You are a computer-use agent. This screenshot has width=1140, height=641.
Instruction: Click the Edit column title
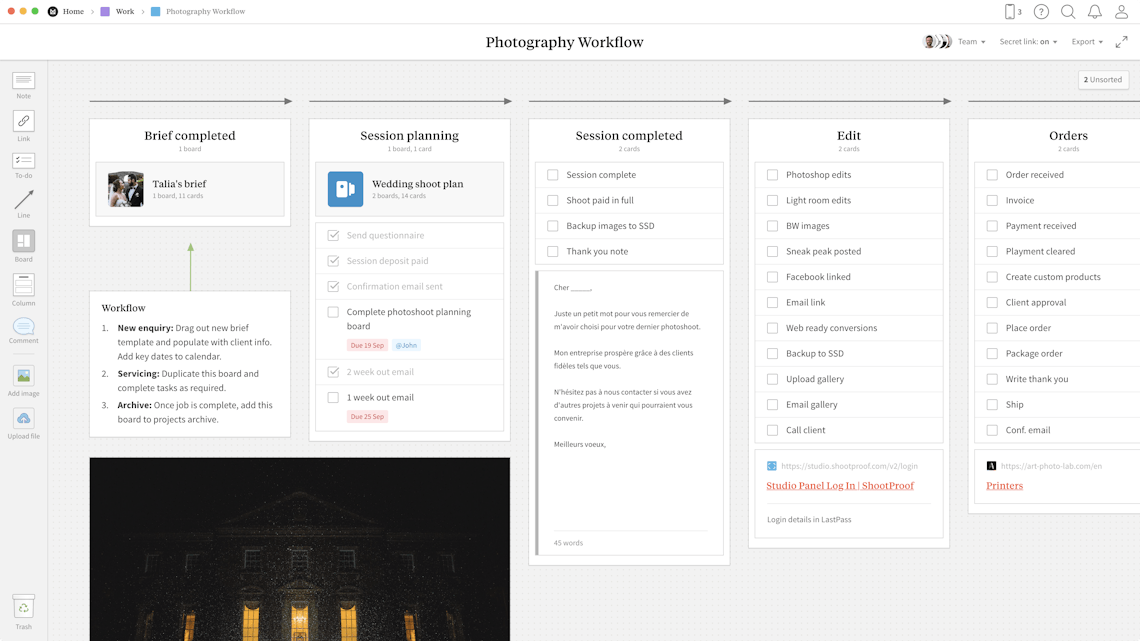tap(848, 136)
